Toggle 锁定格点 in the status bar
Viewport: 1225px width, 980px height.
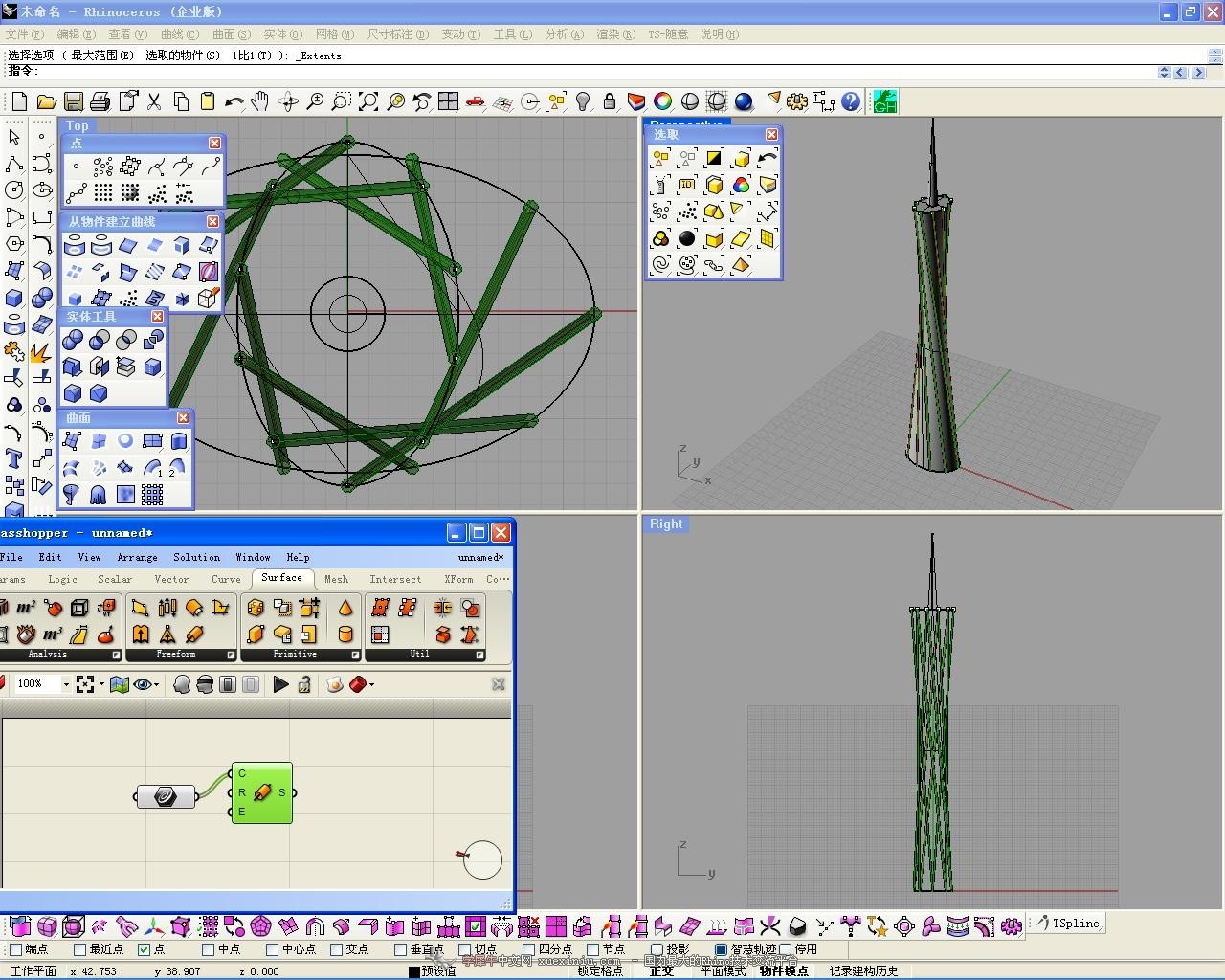pos(600,970)
